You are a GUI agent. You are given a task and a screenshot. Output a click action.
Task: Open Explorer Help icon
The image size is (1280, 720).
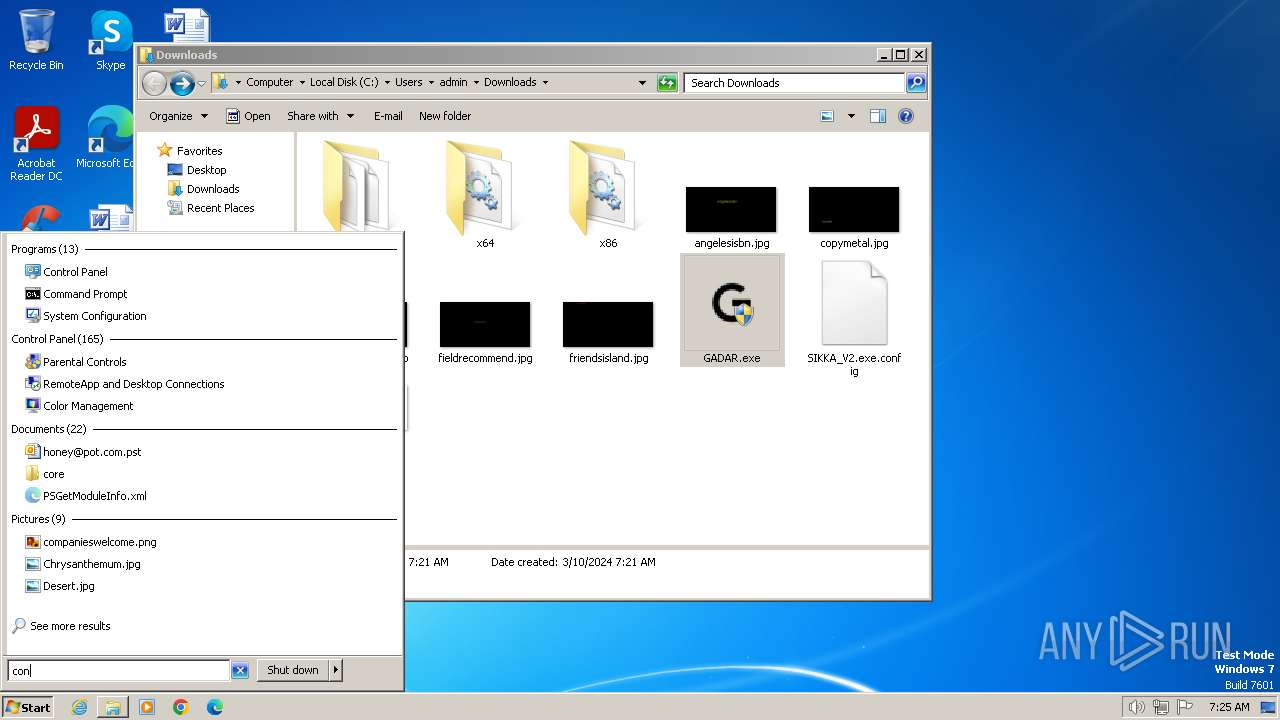click(906, 116)
